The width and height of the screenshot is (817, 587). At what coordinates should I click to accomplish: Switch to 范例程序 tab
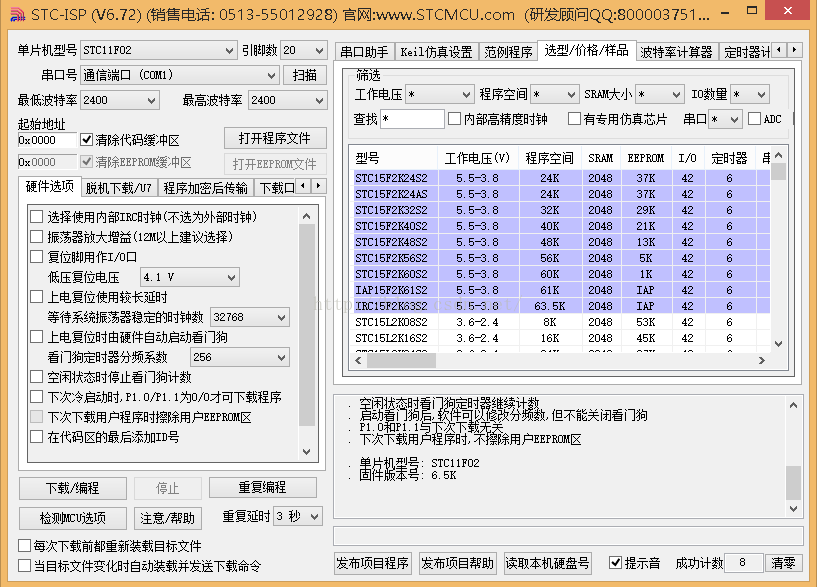pyautogui.click(x=508, y=52)
